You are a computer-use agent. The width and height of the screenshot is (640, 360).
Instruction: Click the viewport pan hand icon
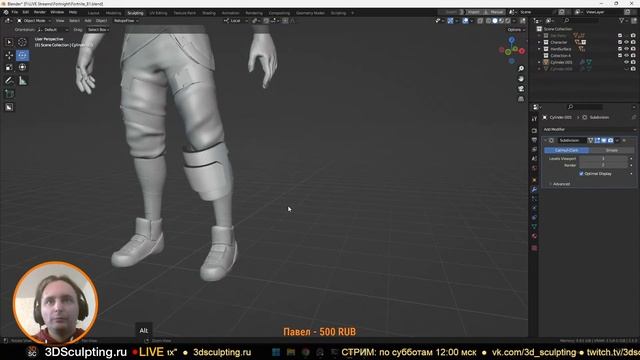point(521,79)
